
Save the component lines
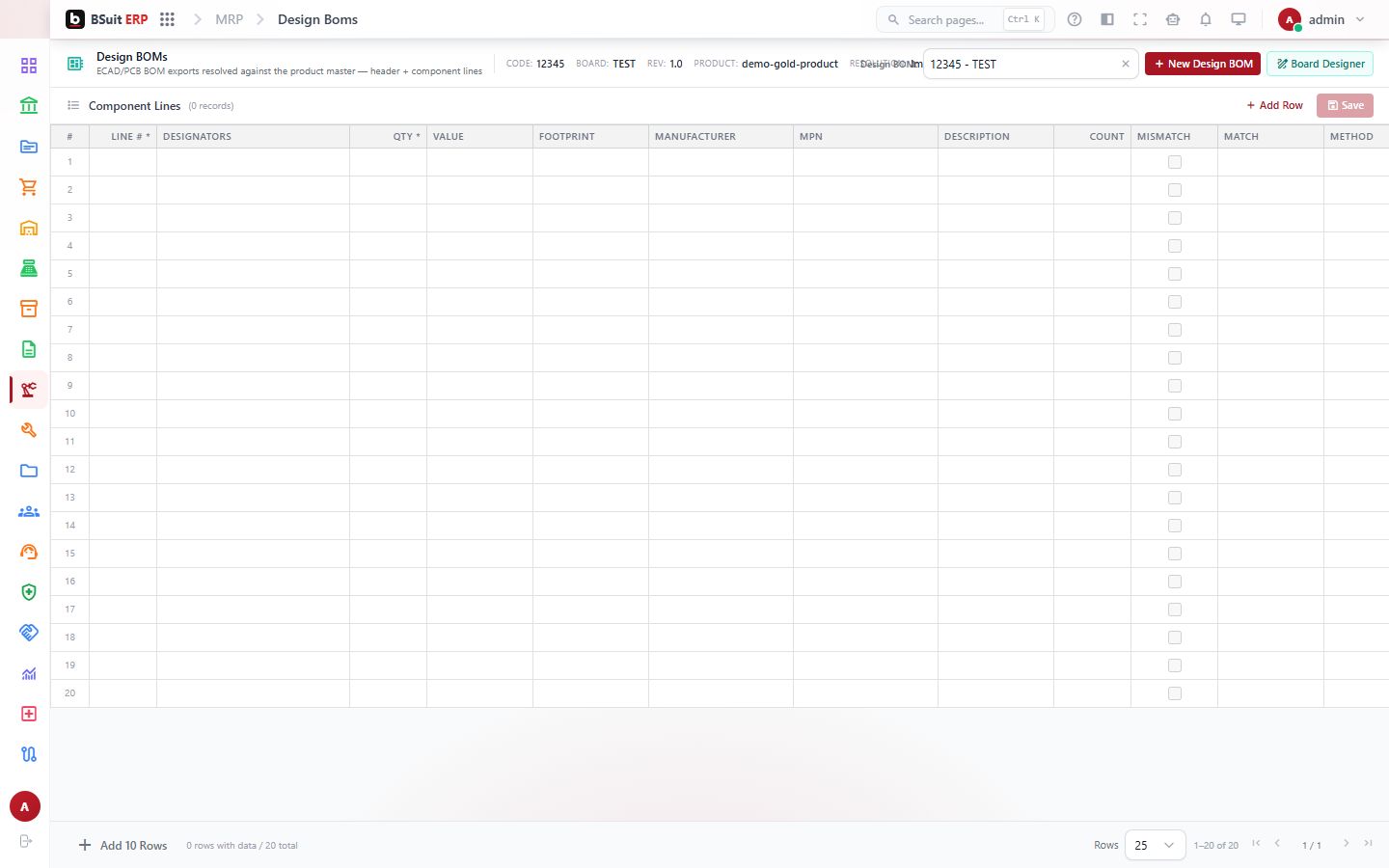pyautogui.click(x=1345, y=105)
